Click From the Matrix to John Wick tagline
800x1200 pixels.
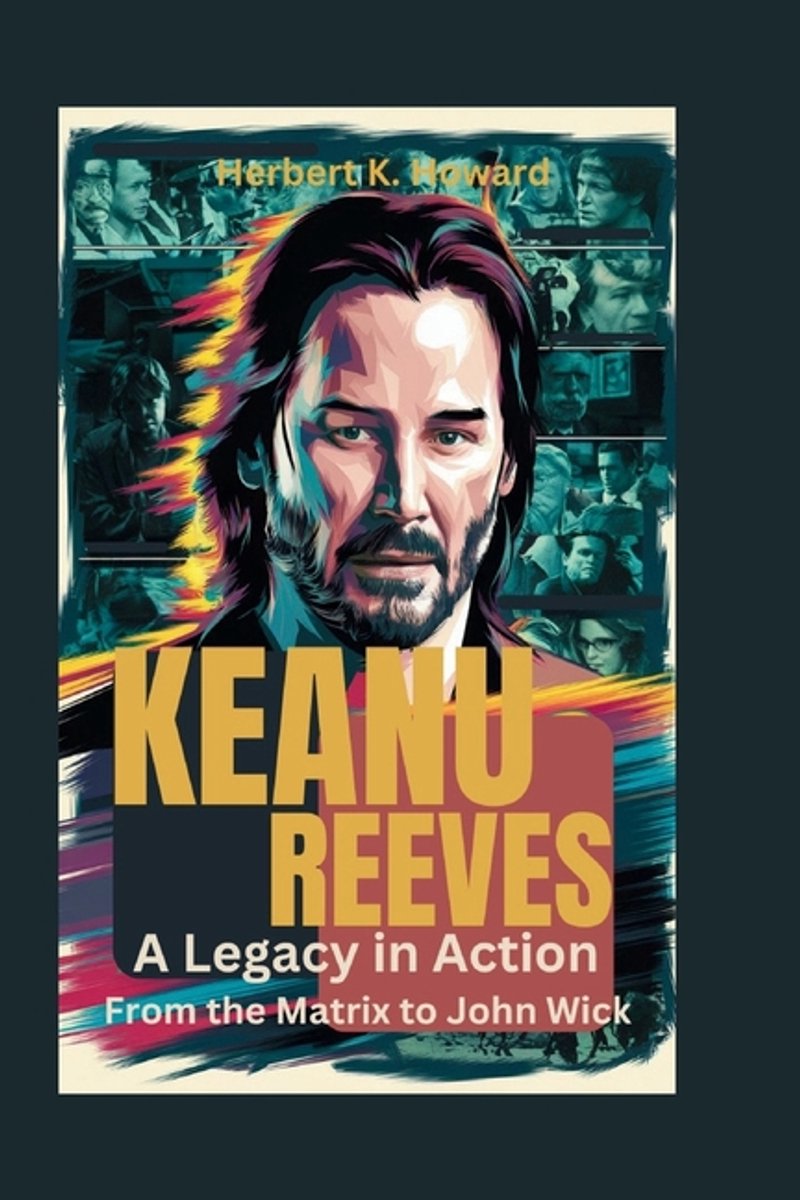[368, 1010]
